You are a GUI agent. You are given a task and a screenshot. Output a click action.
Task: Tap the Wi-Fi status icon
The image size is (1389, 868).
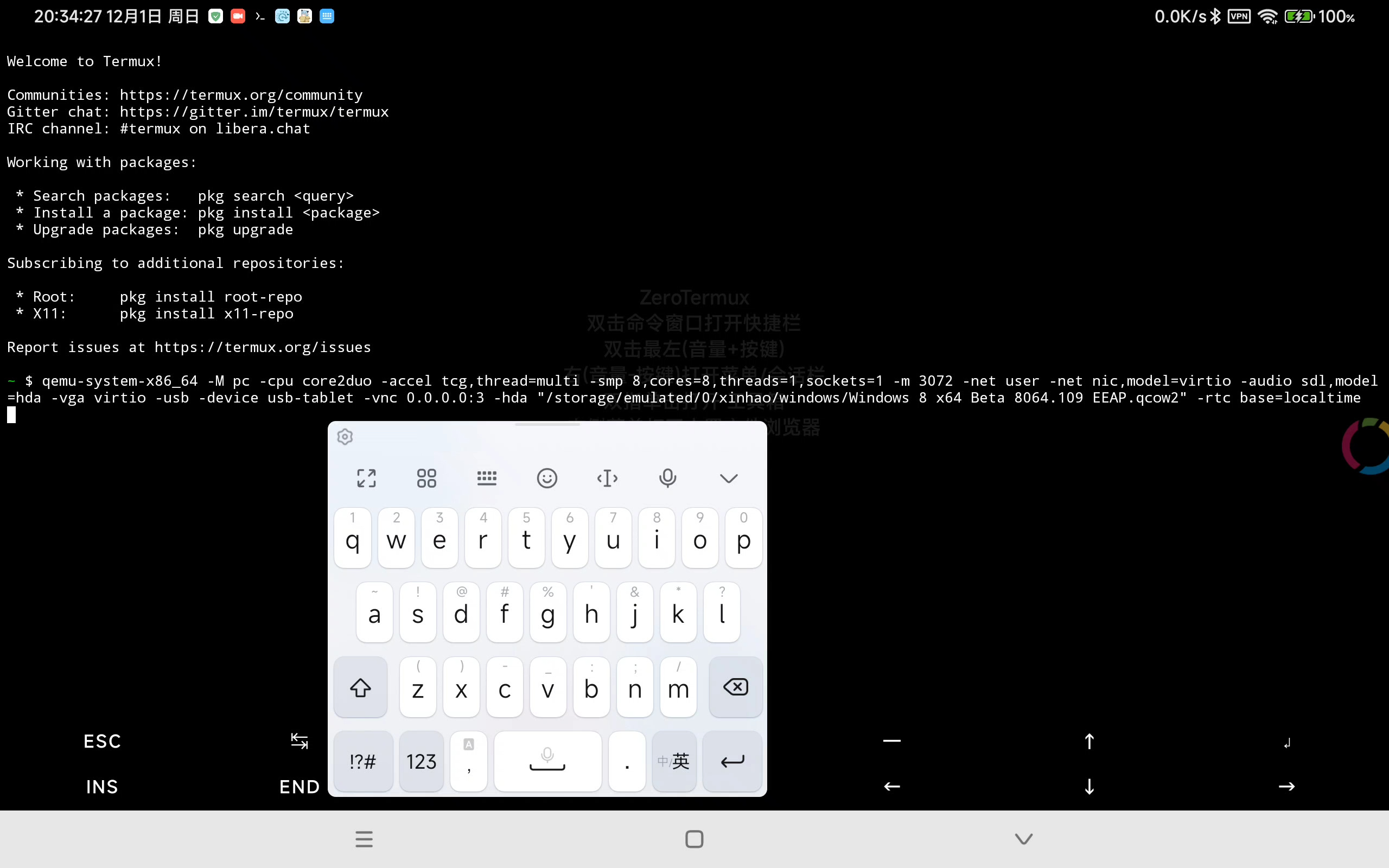point(1267,16)
